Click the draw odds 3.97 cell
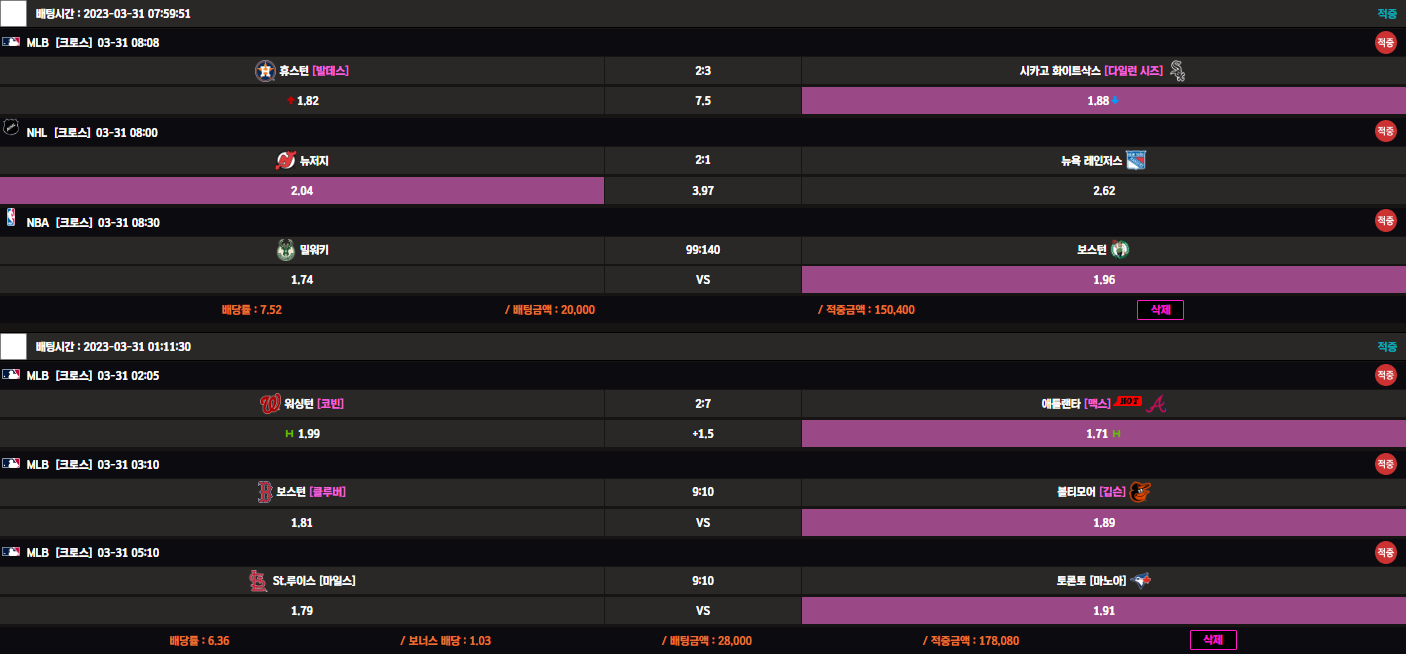This screenshot has height=654, width=1406. pyautogui.click(x=703, y=191)
